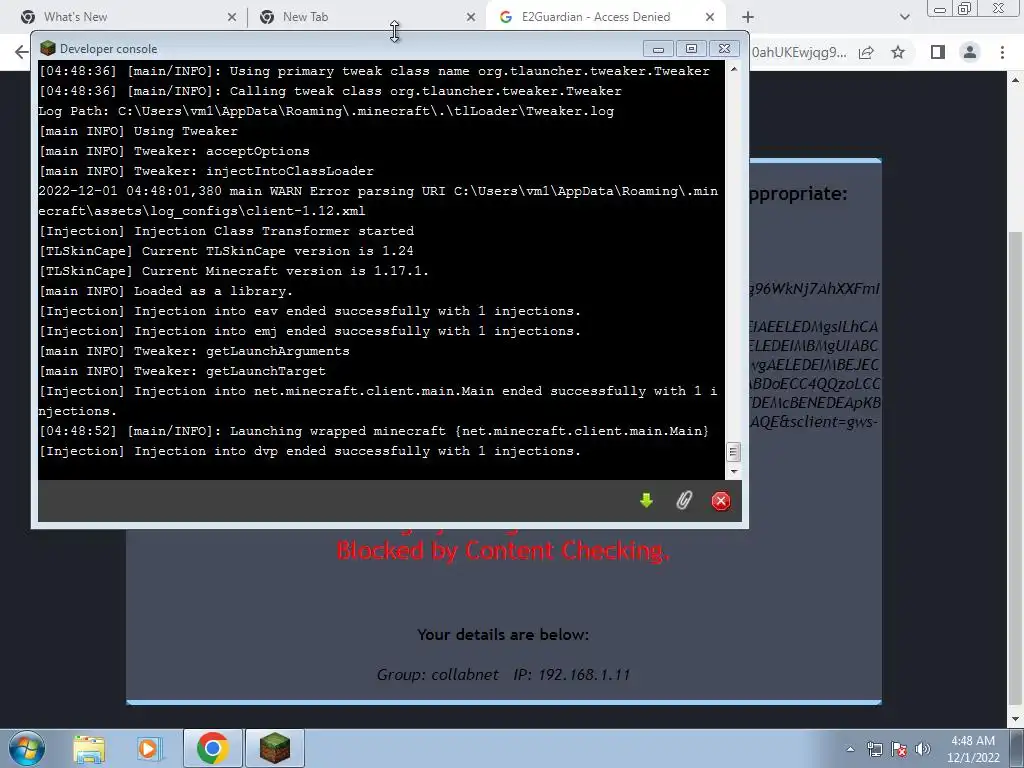Click 'Group: collabnet' text on page

click(x=438, y=675)
